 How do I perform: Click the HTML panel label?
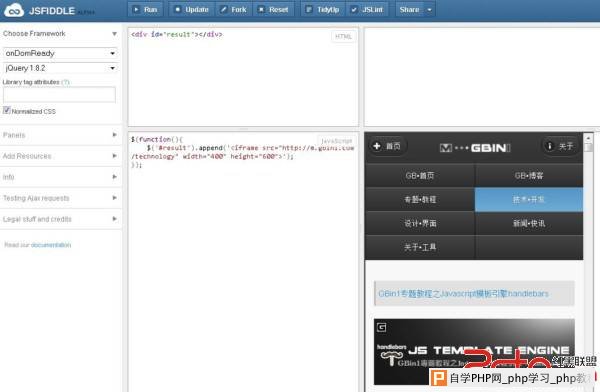point(343,36)
